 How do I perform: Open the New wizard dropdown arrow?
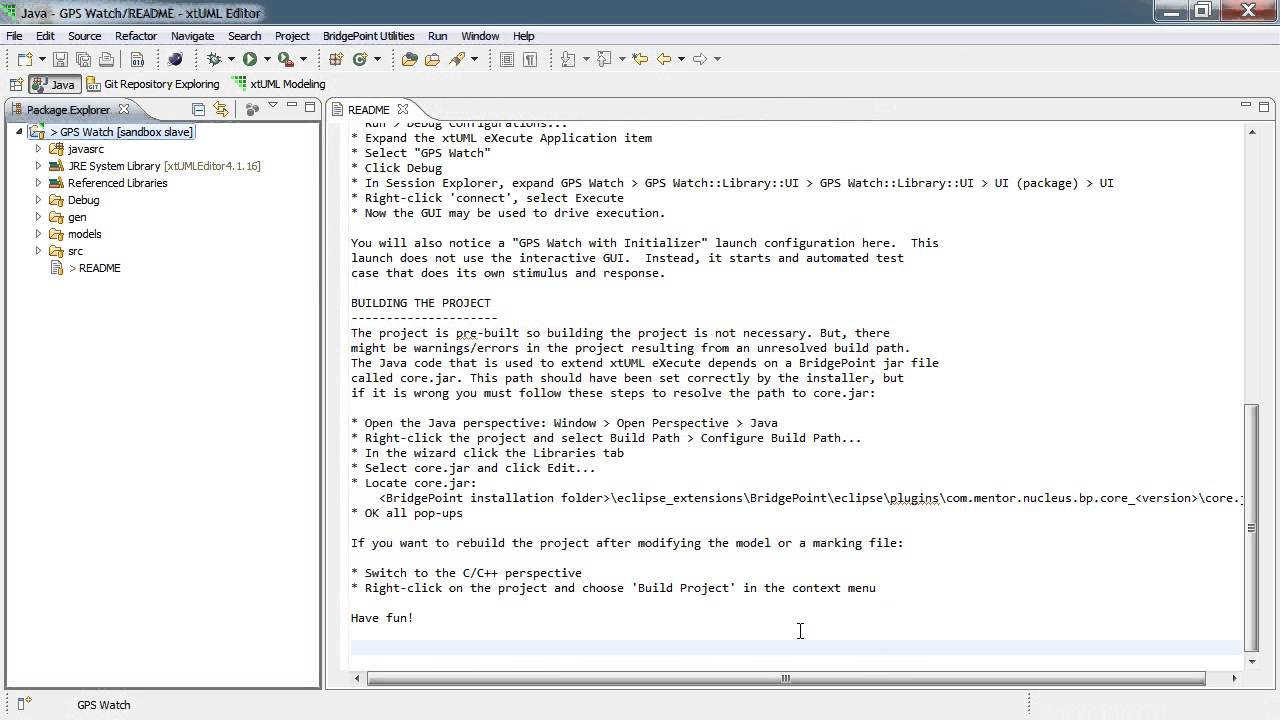[42, 59]
